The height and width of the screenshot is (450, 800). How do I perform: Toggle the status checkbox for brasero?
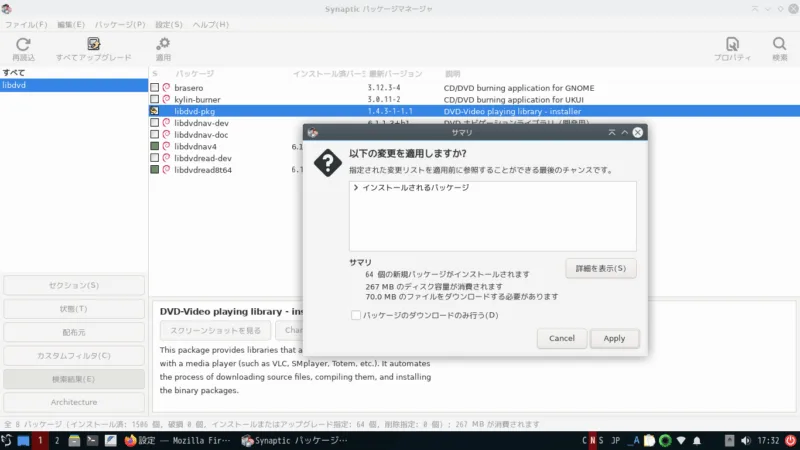[x=155, y=88]
